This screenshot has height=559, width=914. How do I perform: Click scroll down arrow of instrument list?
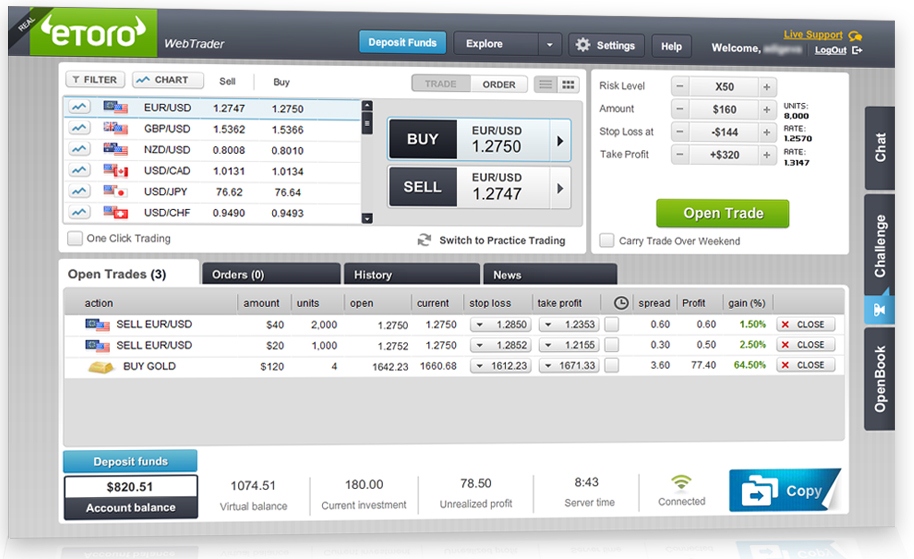pos(367,219)
